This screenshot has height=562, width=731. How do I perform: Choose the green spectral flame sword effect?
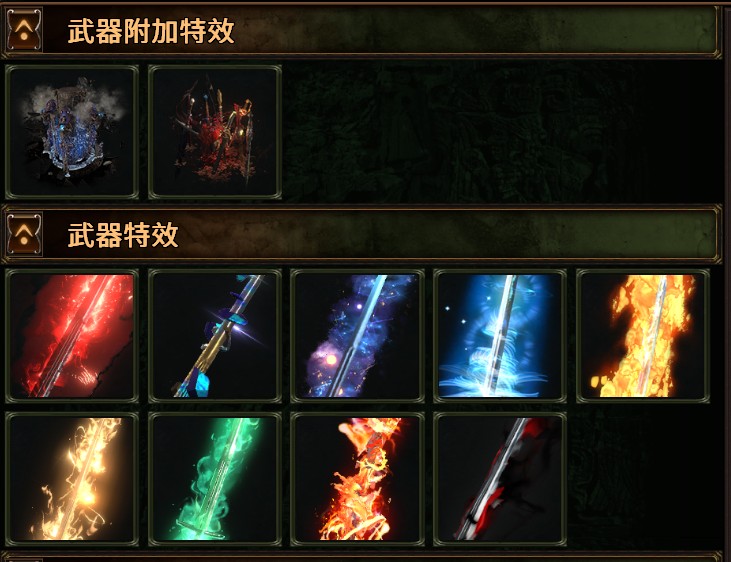(x=215, y=479)
